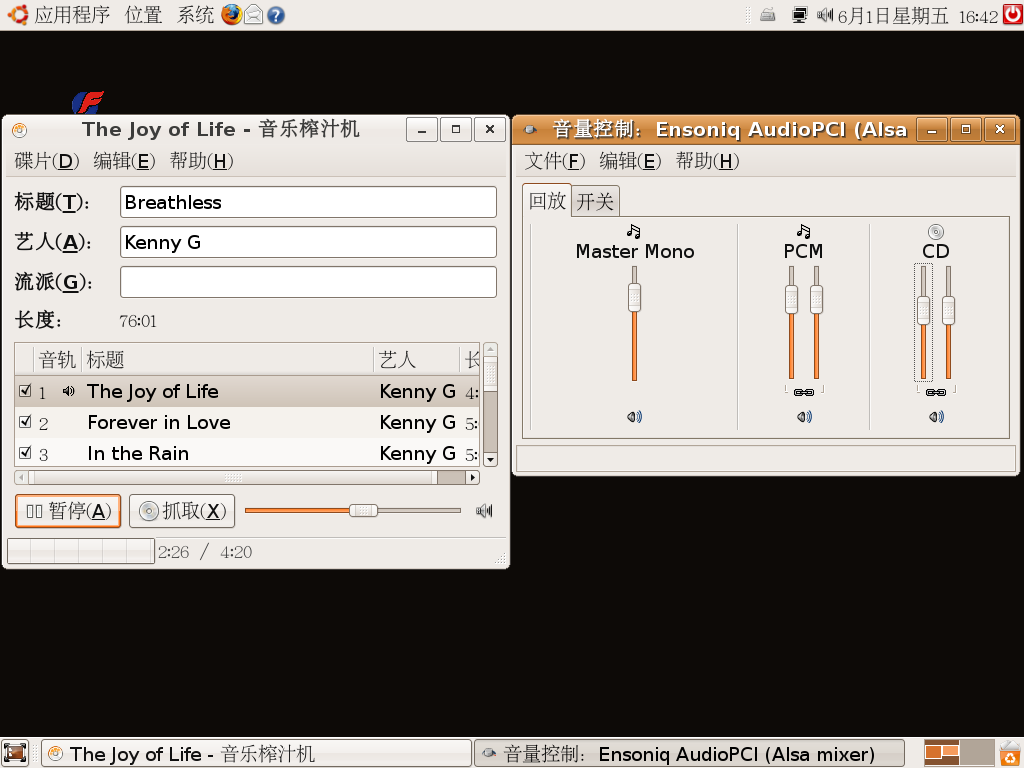Click the music note icon above PCM
The width and height of the screenshot is (1024, 768).
point(803,231)
